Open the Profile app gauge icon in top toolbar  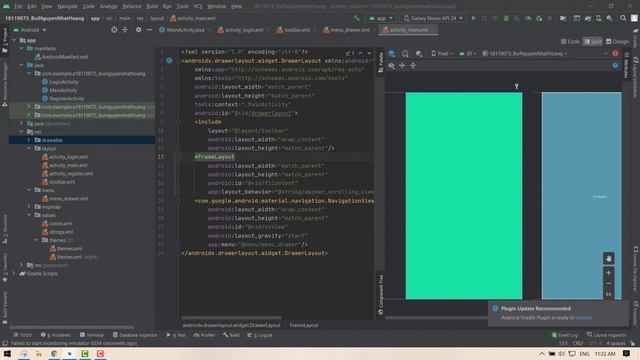click(x=528, y=18)
